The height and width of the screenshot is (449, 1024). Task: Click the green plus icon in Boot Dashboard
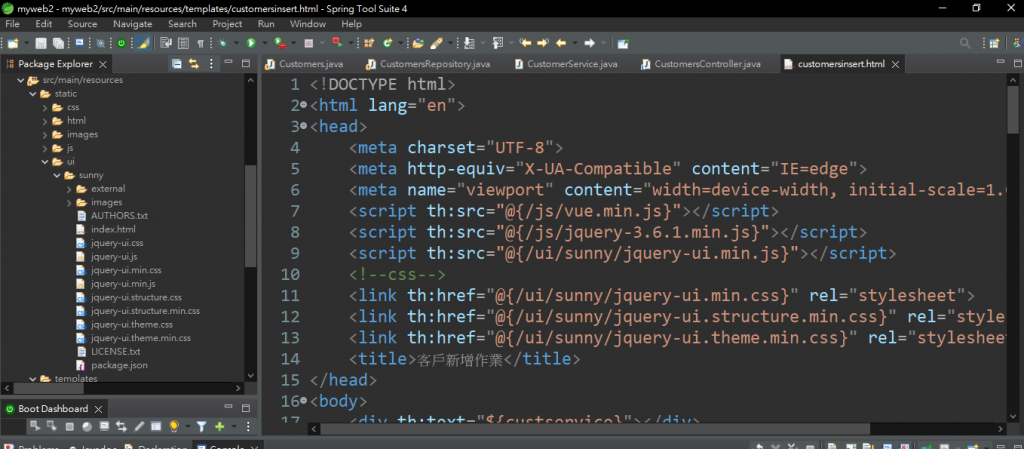click(x=219, y=427)
